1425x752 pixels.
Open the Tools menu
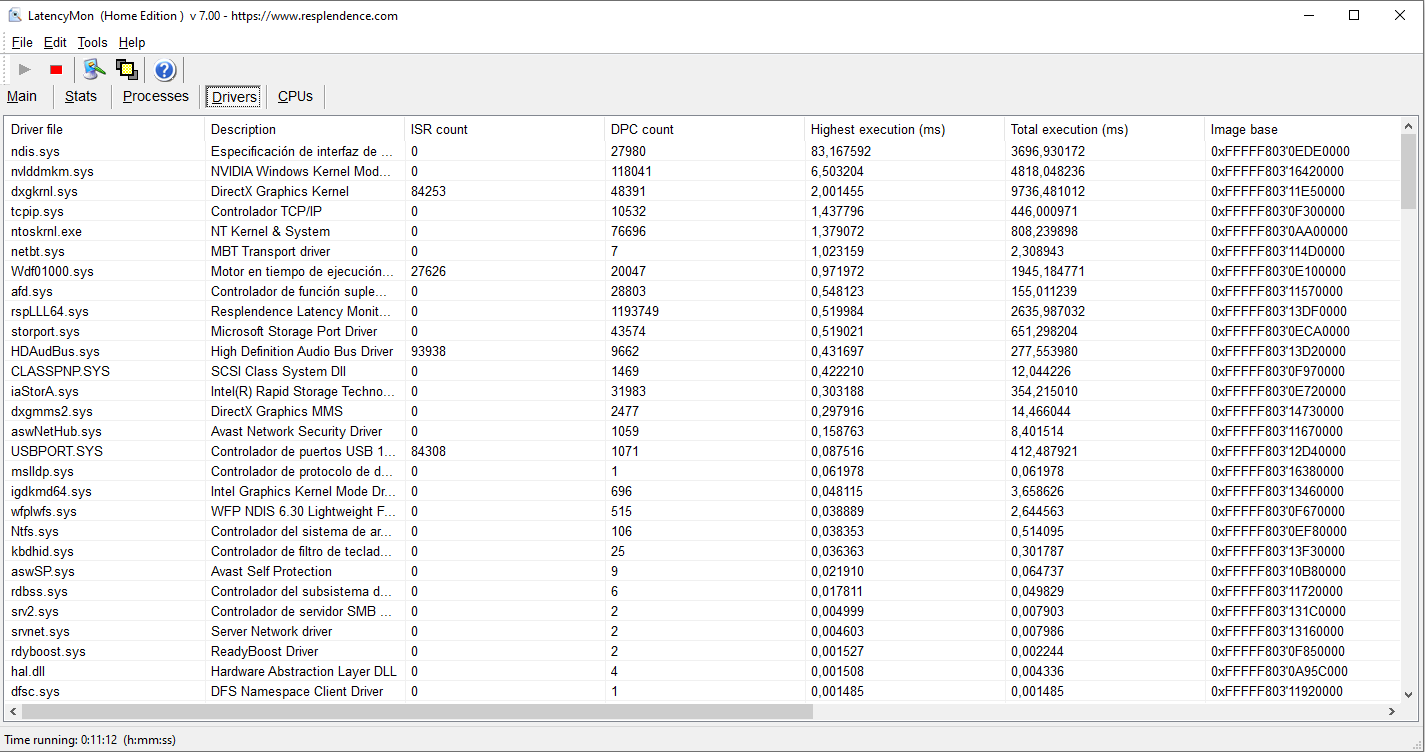click(x=92, y=42)
